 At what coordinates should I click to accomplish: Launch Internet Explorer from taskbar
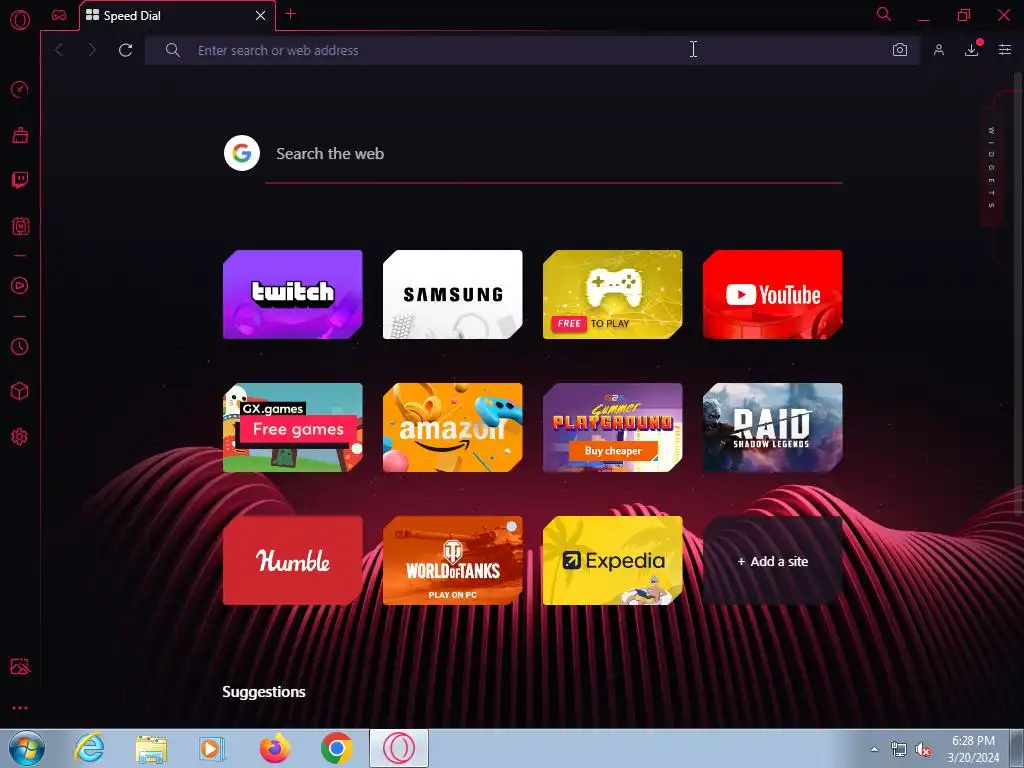coord(89,748)
